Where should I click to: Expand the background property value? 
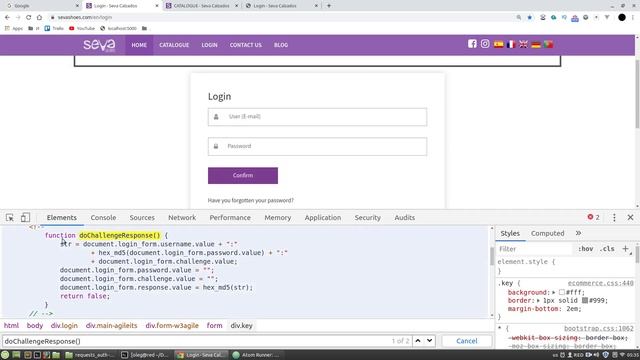pyautogui.click(x=554, y=292)
